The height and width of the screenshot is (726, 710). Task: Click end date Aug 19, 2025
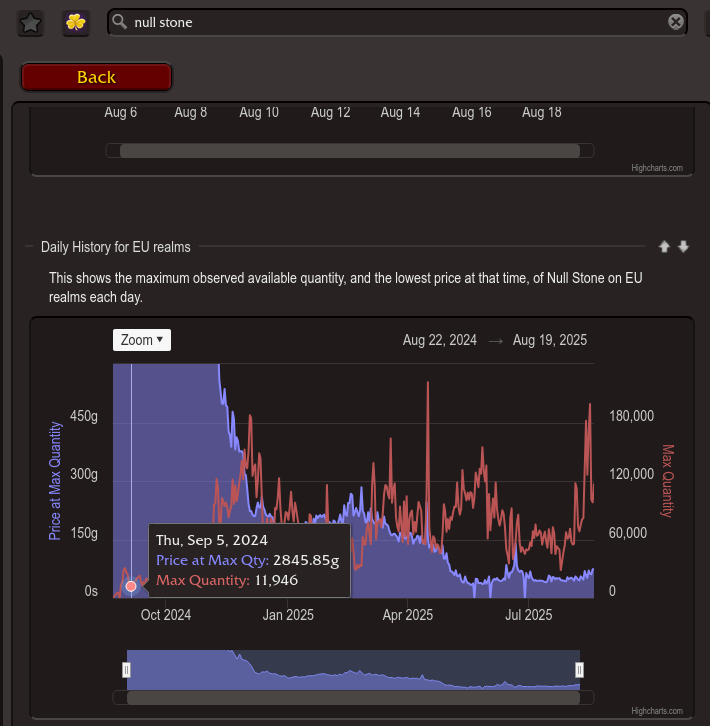pos(550,340)
